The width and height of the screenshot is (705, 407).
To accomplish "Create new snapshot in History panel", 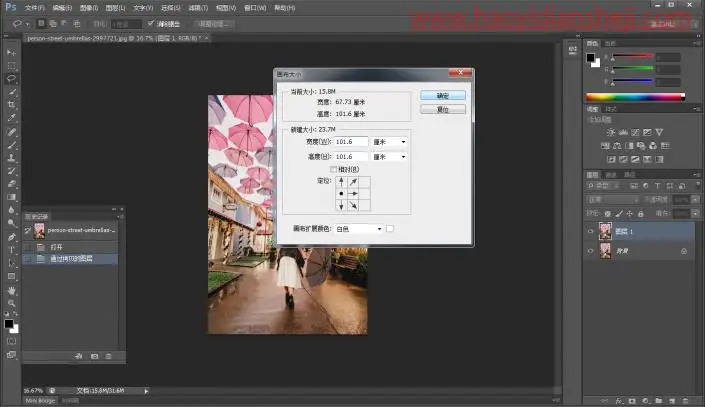I will tap(94, 356).
